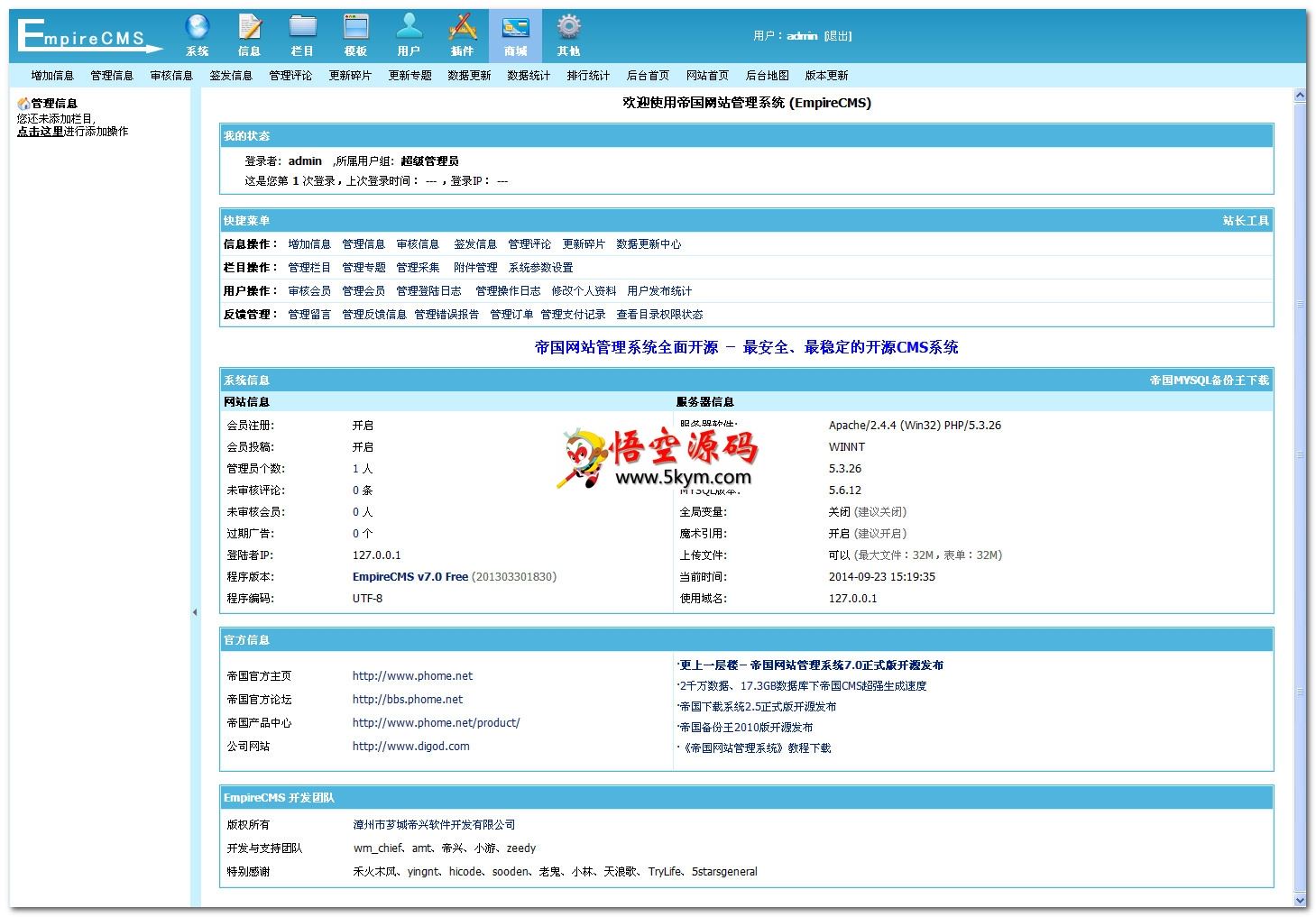Select 更新碎片 in the submenu bar
1316x917 pixels.
pyautogui.click(x=350, y=76)
